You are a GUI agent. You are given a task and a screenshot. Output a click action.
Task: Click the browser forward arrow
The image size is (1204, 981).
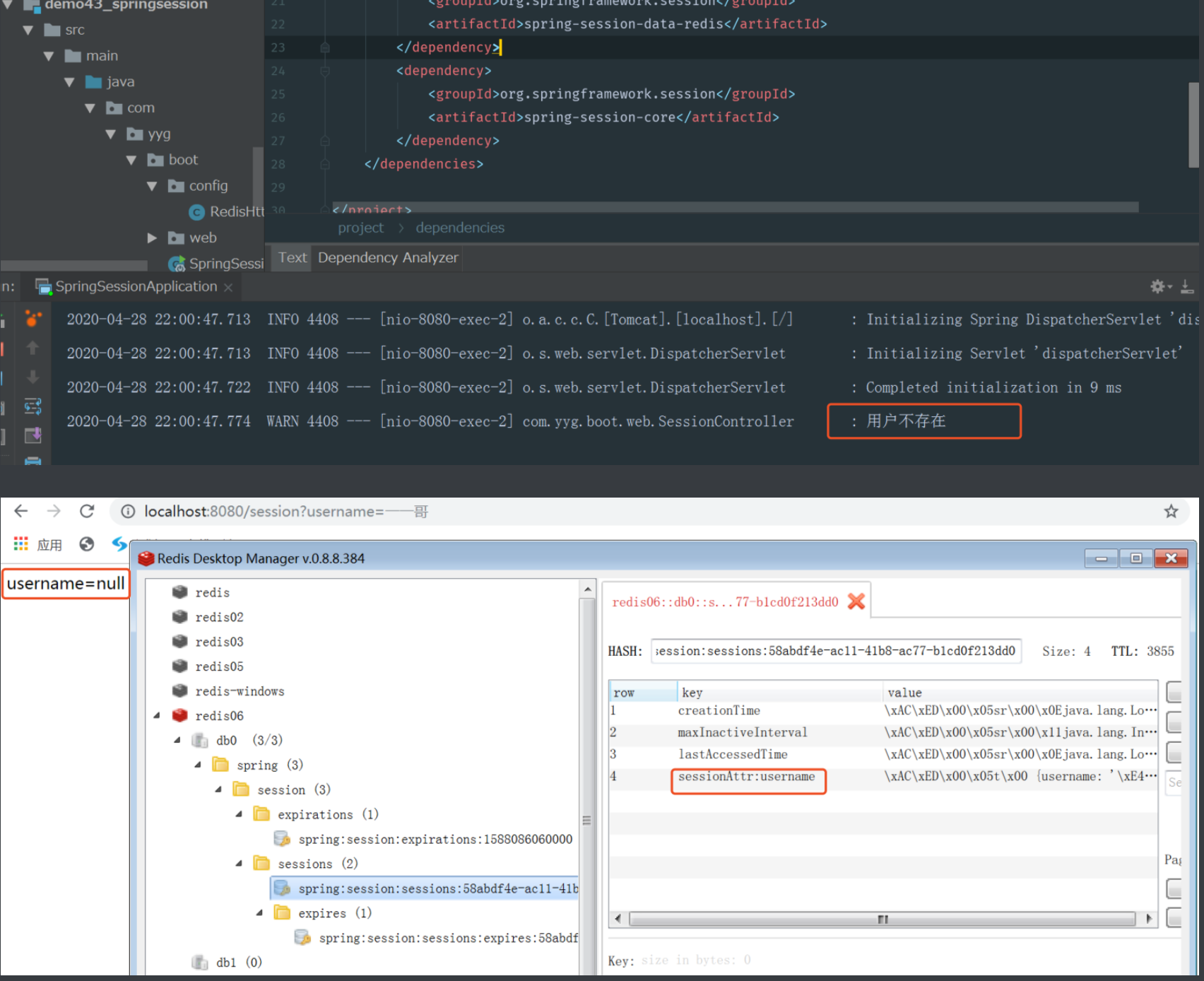(x=54, y=511)
